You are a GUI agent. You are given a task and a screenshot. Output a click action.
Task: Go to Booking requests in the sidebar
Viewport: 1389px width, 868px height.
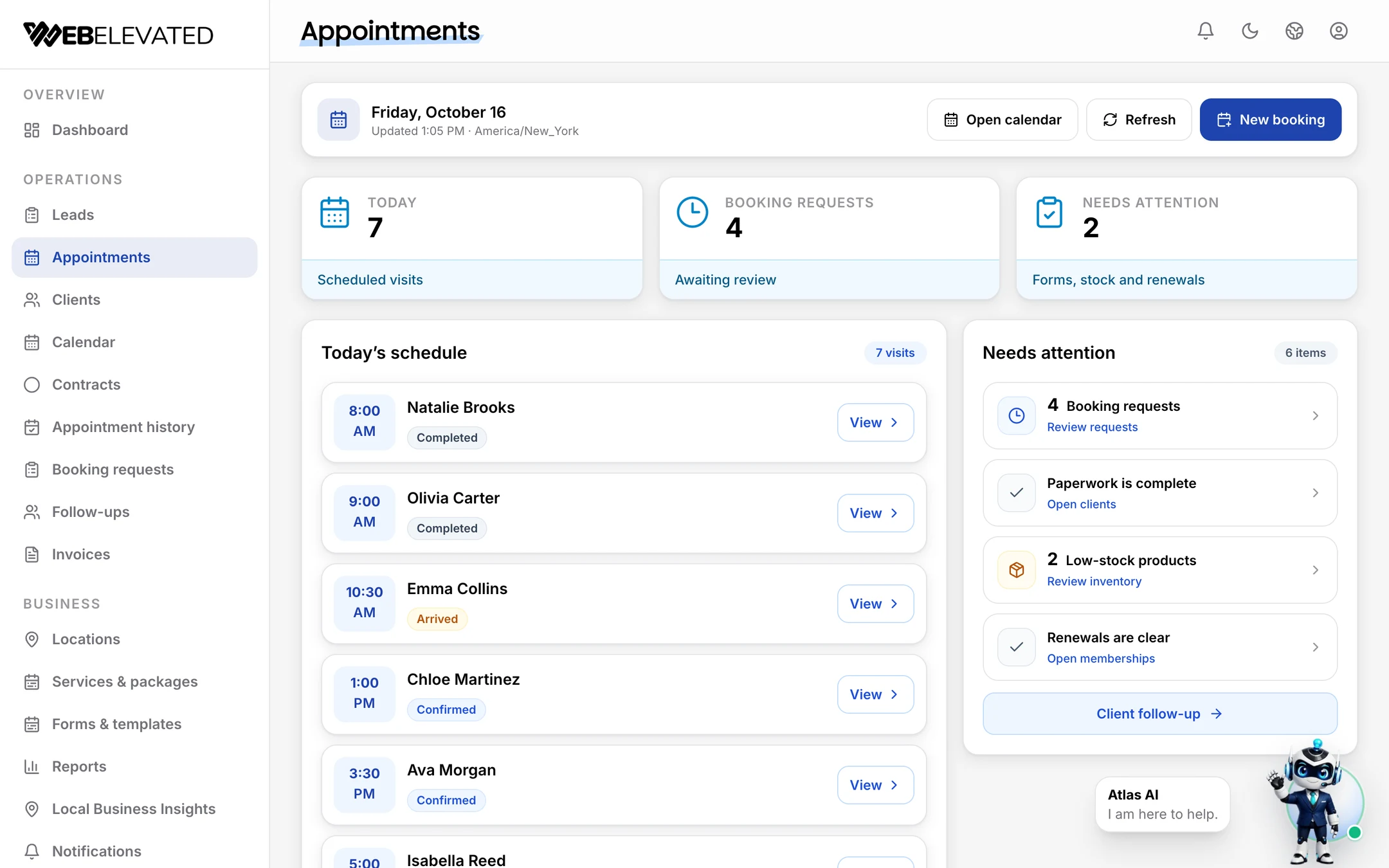pos(134,469)
